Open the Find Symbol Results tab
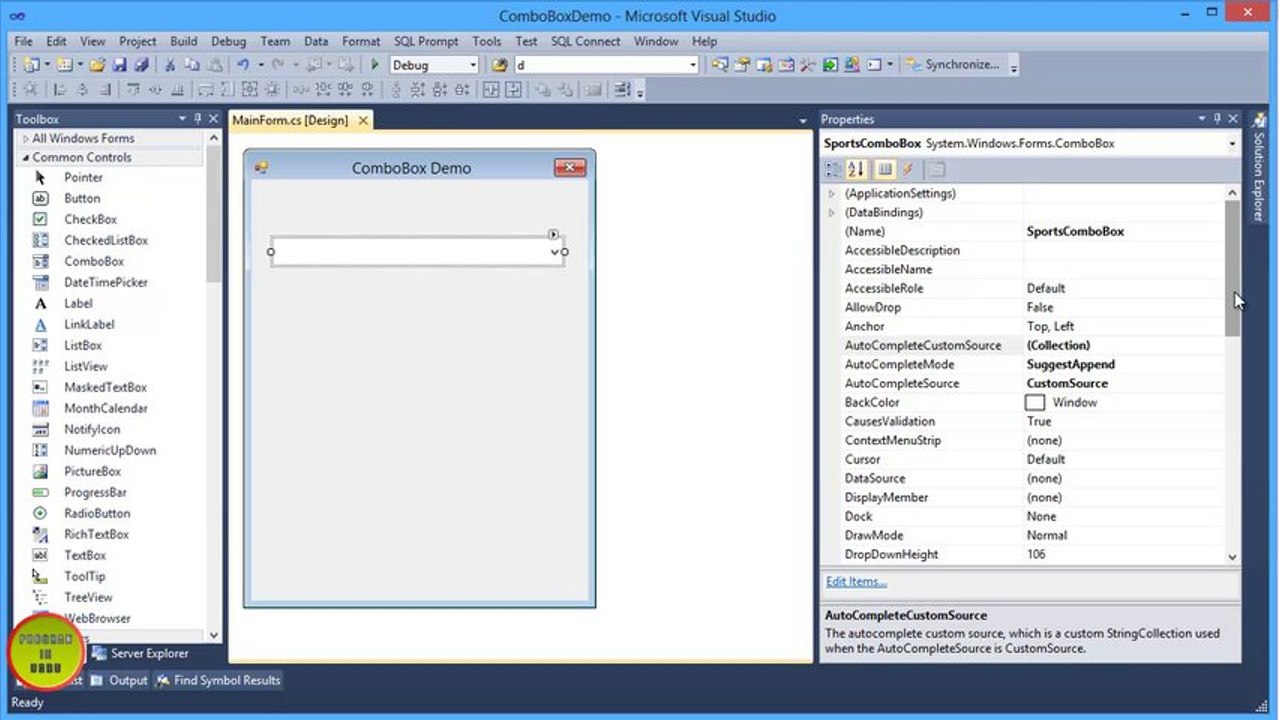The height and width of the screenshot is (720, 1279). 217,680
